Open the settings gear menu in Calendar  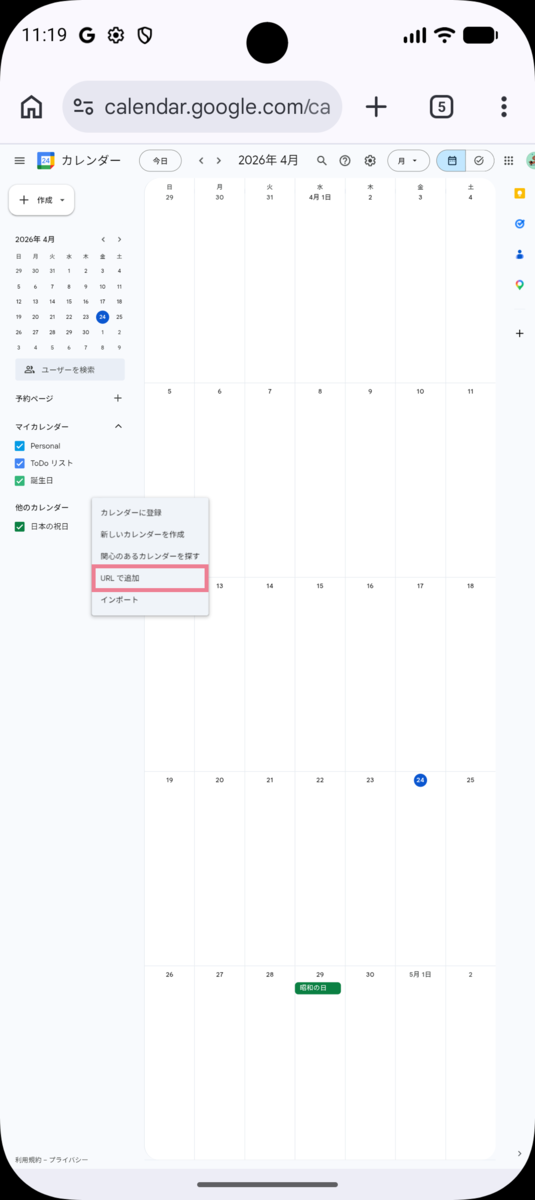(370, 160)
